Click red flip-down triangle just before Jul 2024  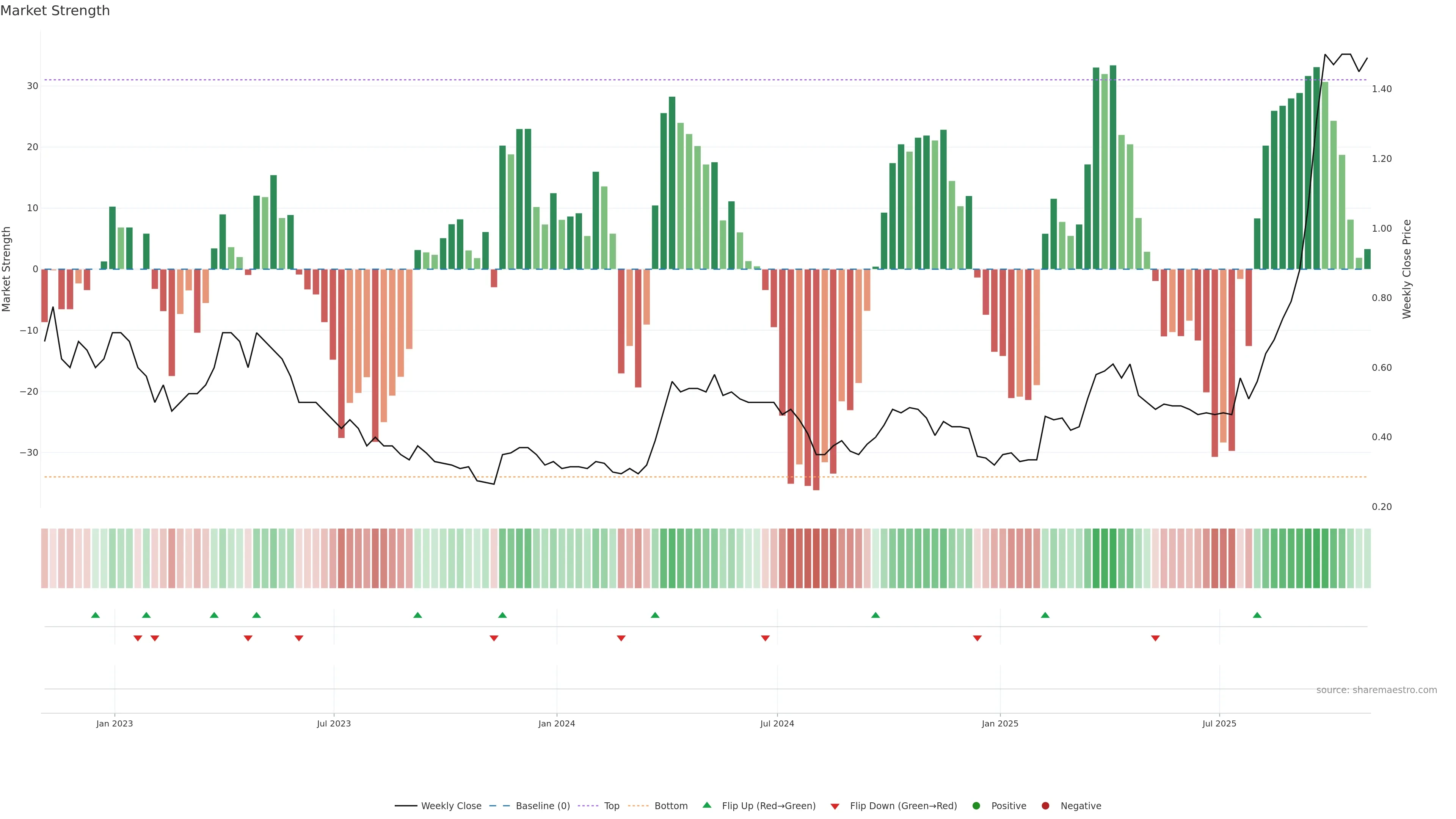click(x=765, y=638)
